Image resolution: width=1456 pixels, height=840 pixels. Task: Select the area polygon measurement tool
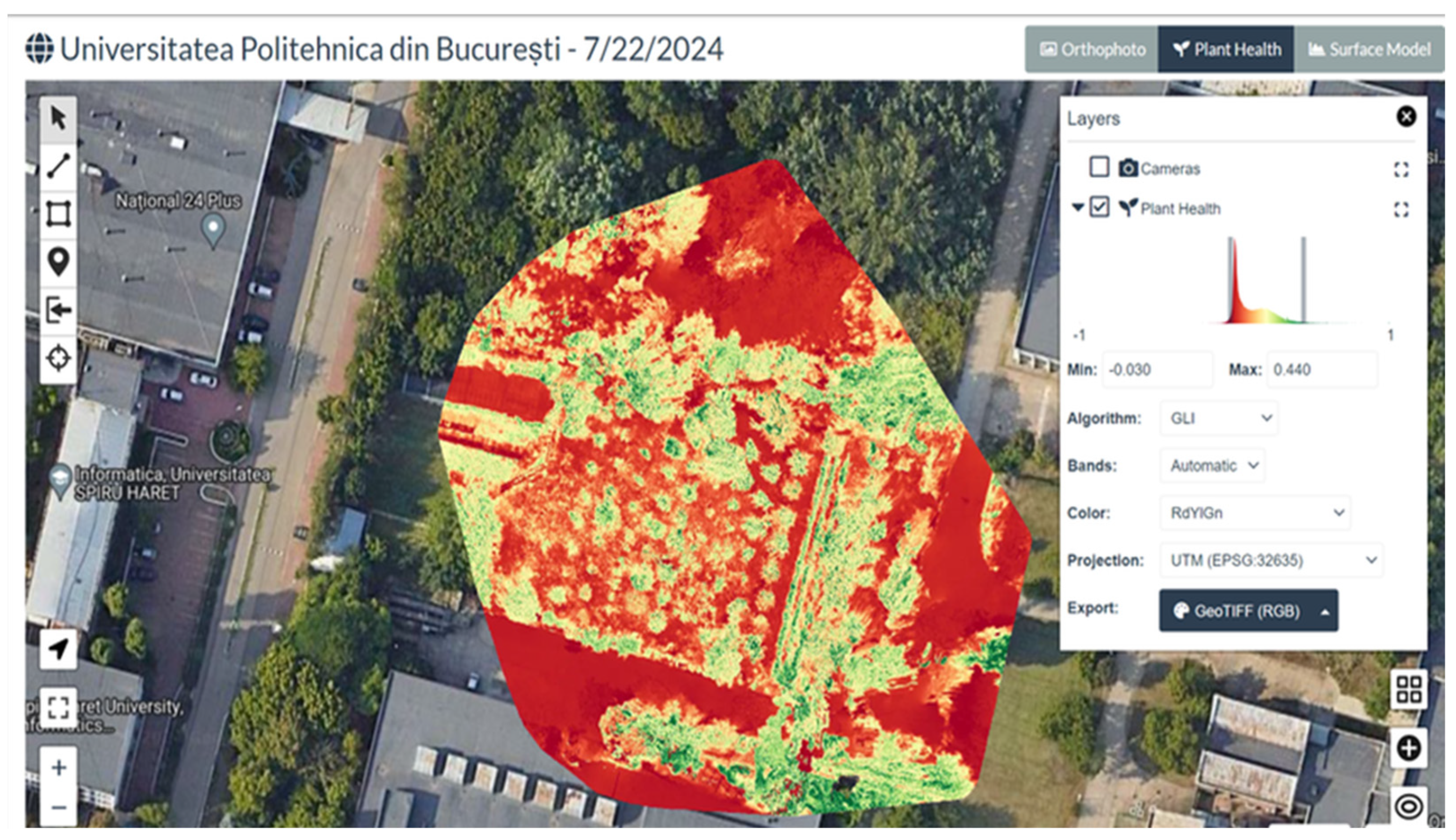(x=58, y=214)
